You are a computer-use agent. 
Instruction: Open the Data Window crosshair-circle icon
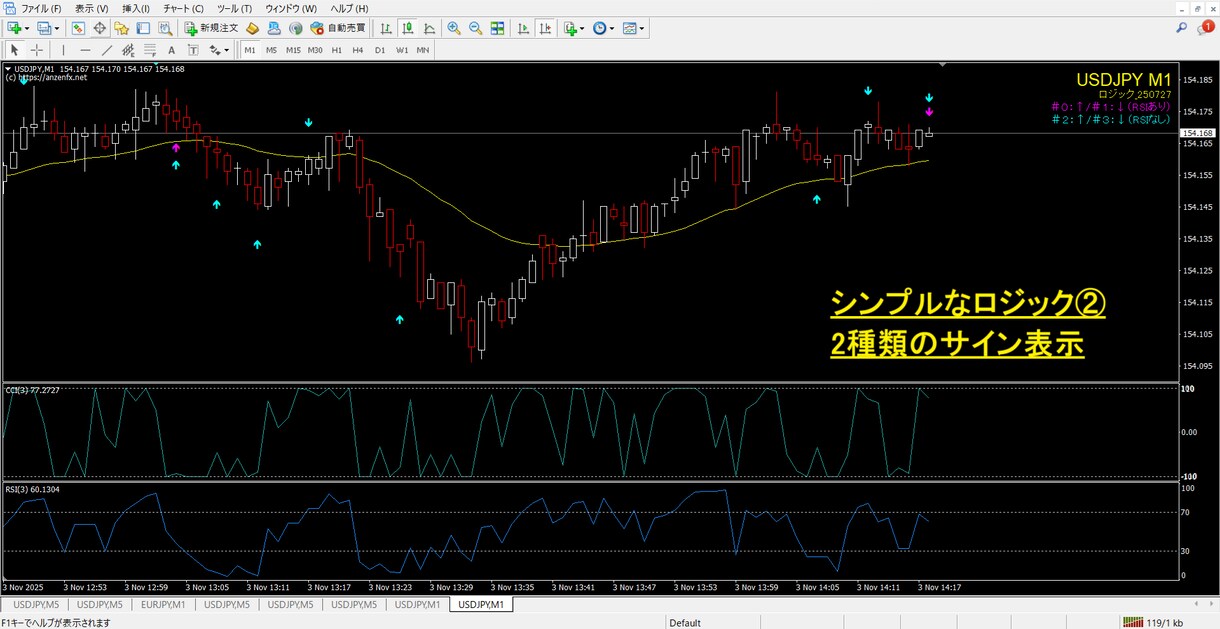point(100,29)
